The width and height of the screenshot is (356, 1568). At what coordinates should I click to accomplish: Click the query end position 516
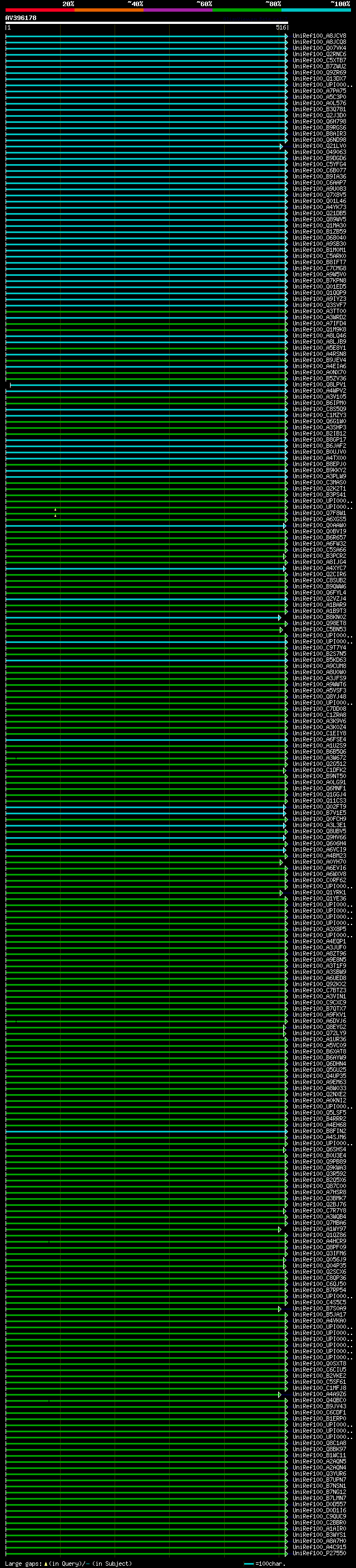tap(280, 27)
